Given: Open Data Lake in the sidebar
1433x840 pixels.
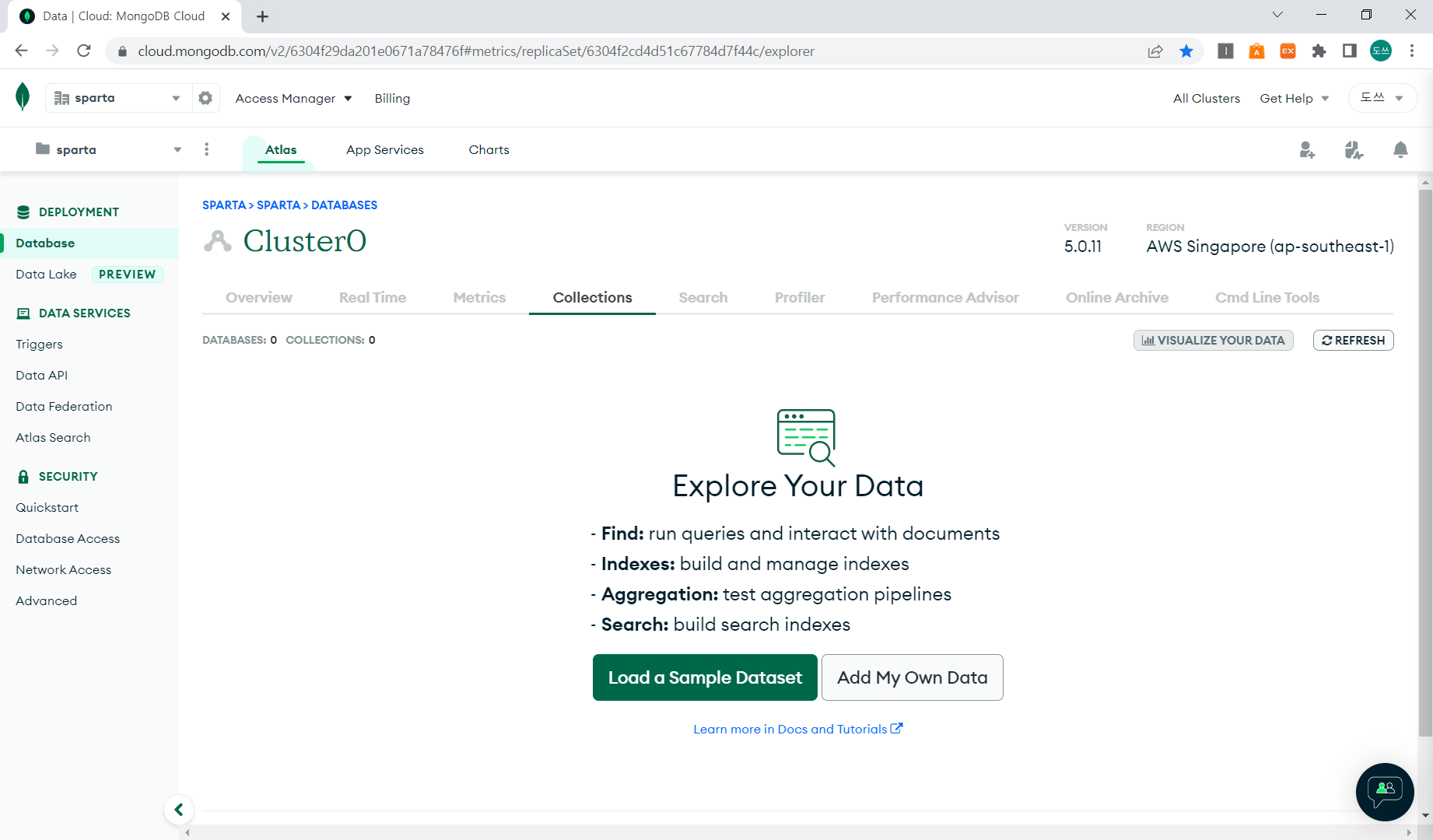Looking at the screenshot, I should tap(46, 274).
